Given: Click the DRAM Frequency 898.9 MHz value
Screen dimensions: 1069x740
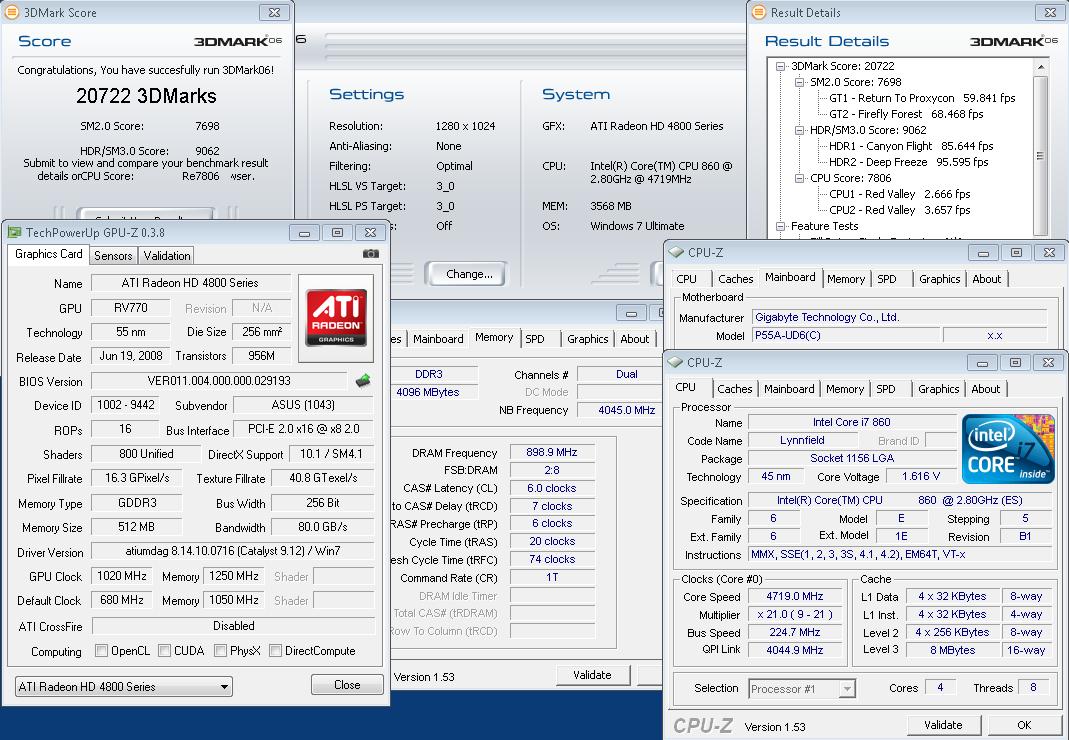Looking at the screenshot, I should 552,452.
